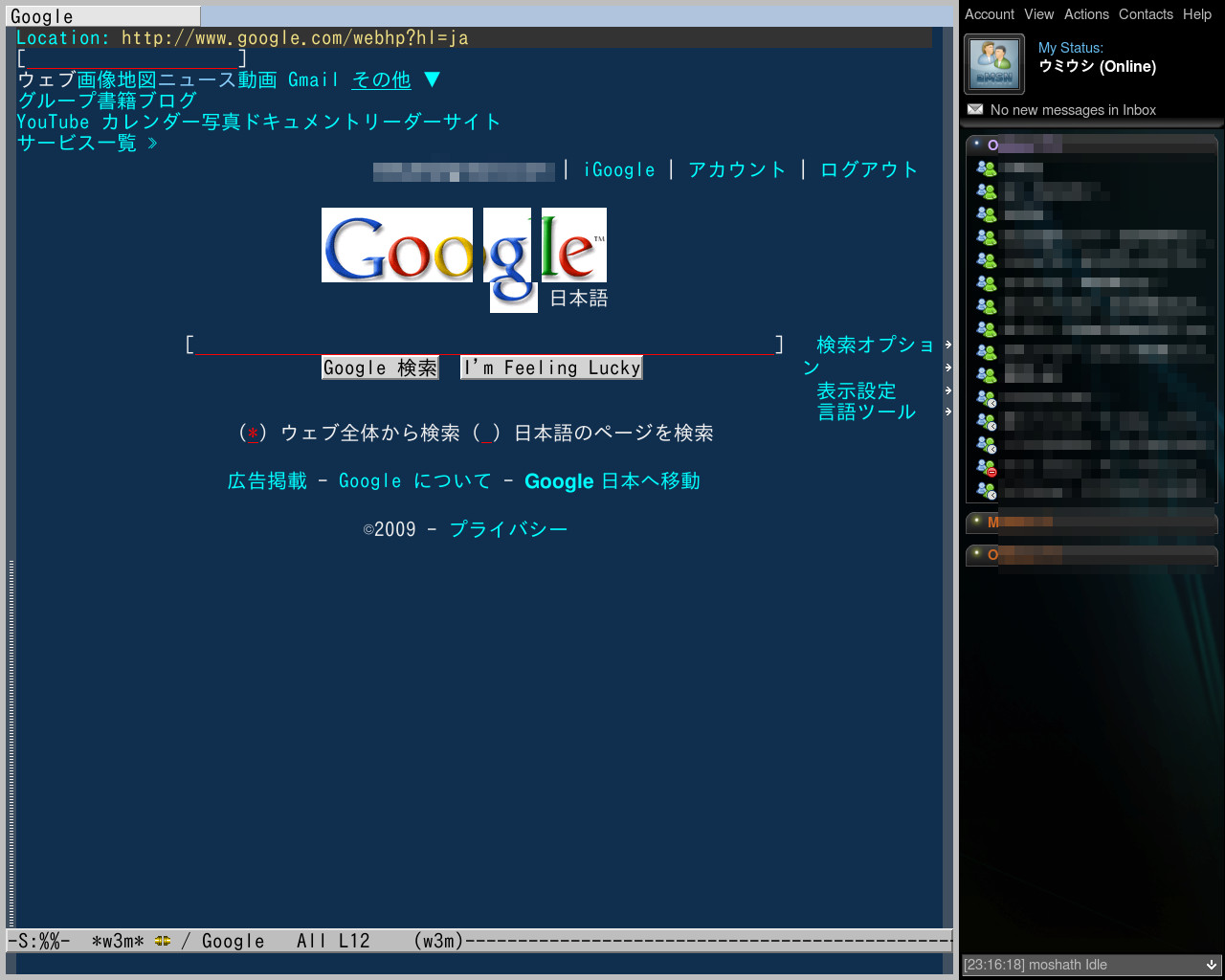This screenshot has height=980, width=1225.
Task: Open the iGoogle link
Action: (619, 169)
